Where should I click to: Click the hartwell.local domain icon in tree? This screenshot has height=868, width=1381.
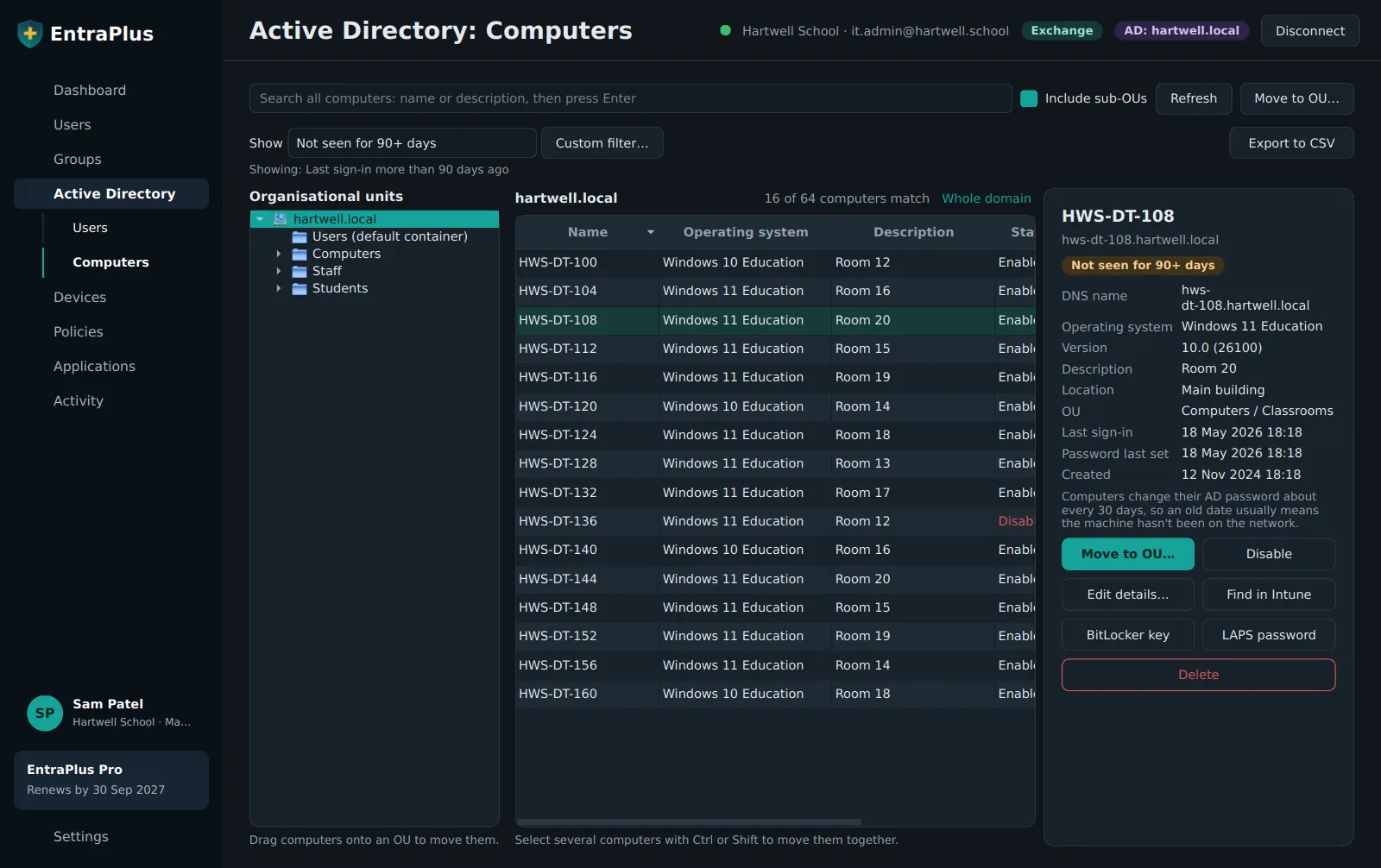(281, 219)
